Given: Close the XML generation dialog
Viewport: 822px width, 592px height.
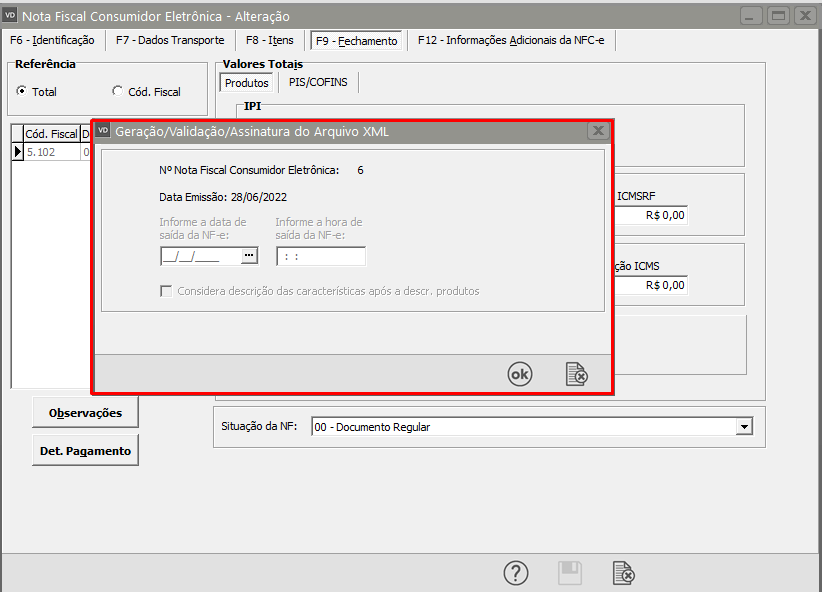Looking at the screenshot, I should pyautogui.click(x=597, y=131).
